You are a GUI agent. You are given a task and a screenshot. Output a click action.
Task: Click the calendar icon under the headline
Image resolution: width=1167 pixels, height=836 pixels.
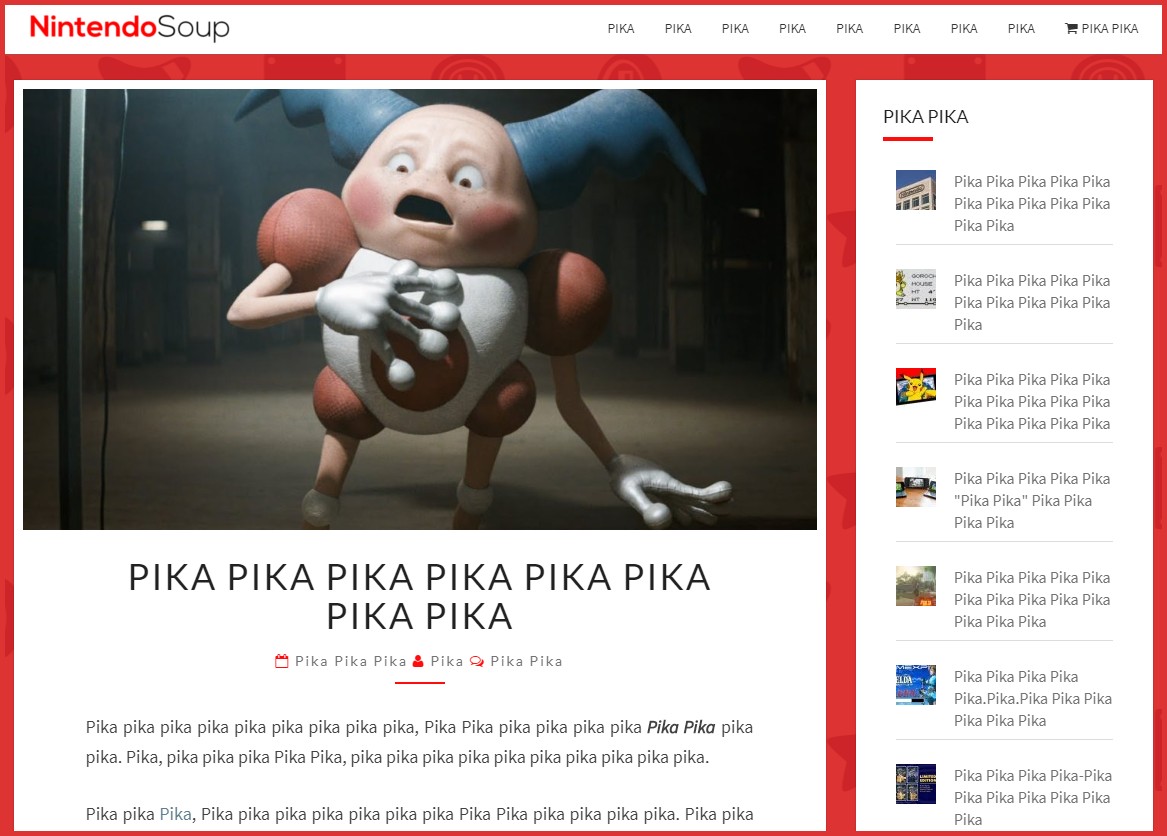pyautogui.click(x=281, y=661)
